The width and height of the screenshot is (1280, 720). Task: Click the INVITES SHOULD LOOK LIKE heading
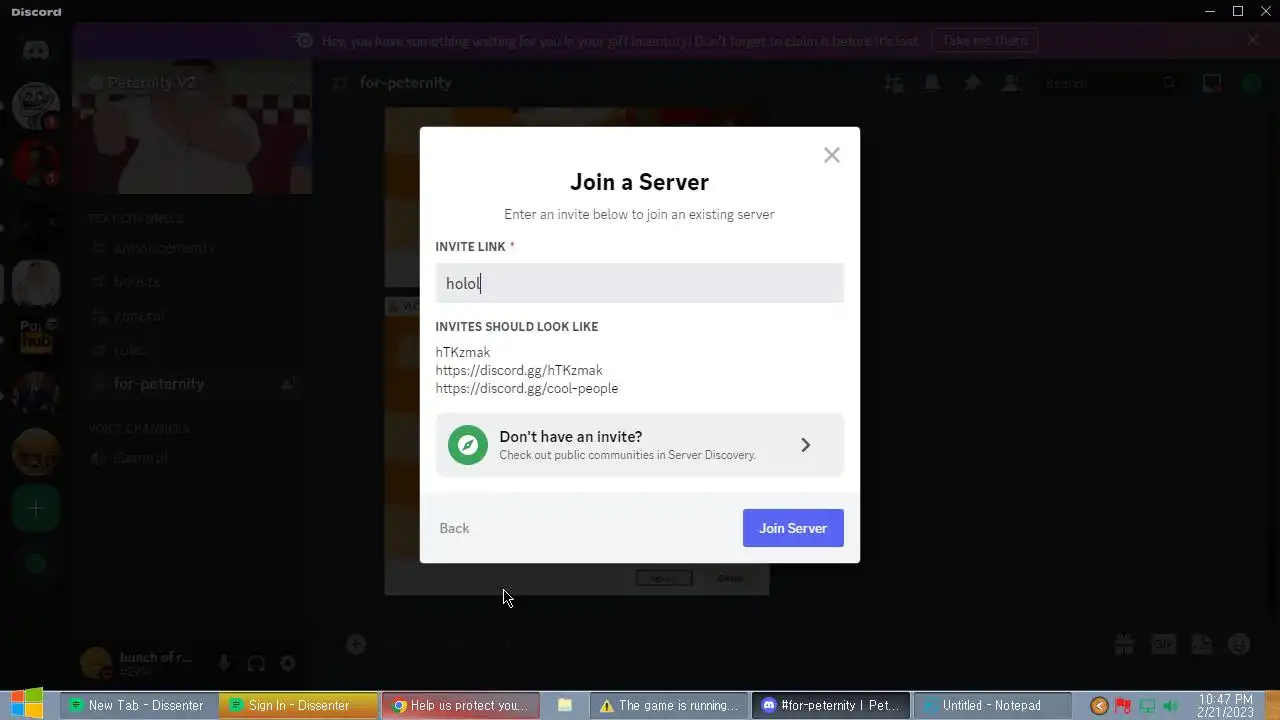pos(517,327)
